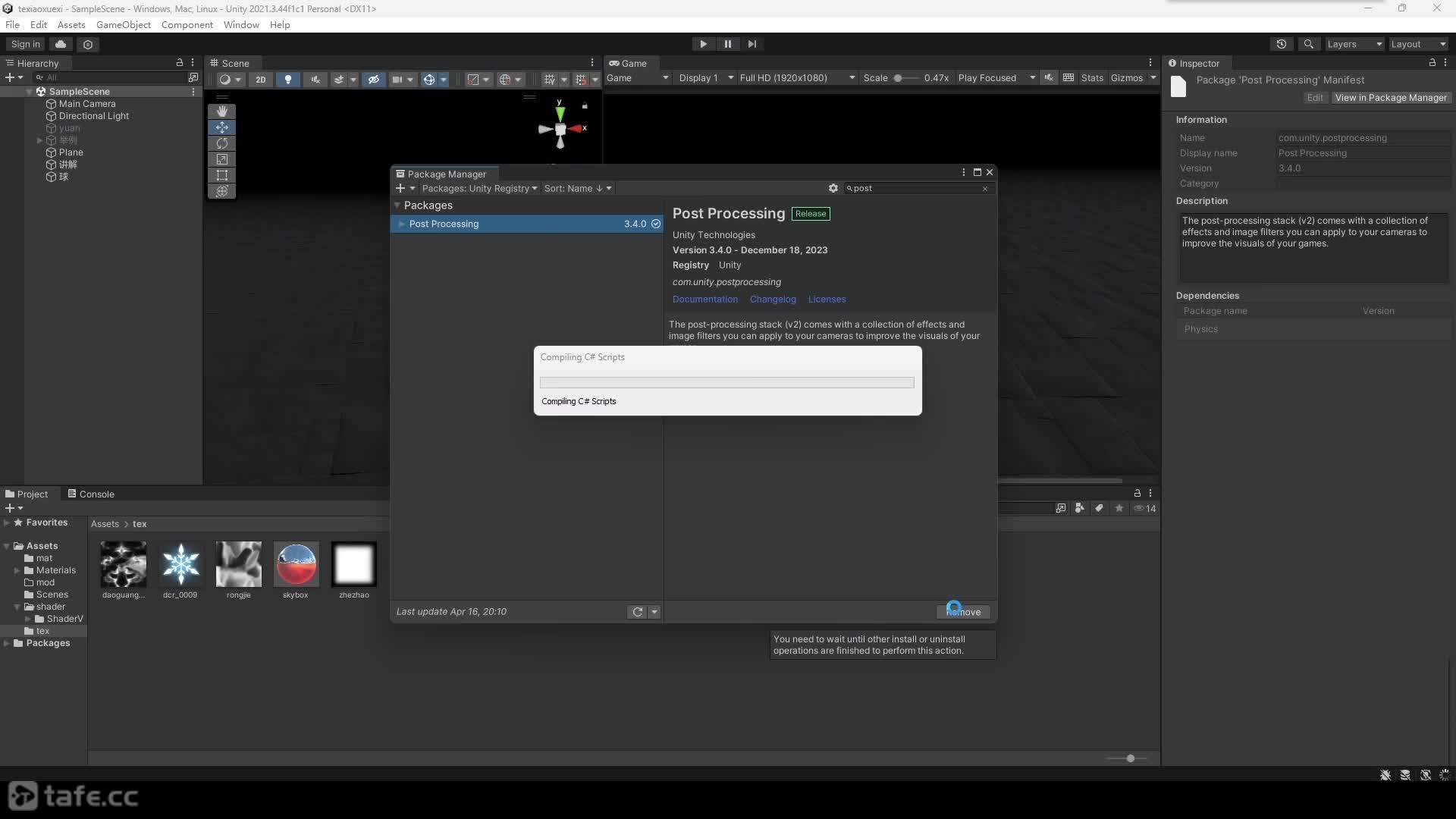Select the skybox texture thumbnail

coord(296,564)
